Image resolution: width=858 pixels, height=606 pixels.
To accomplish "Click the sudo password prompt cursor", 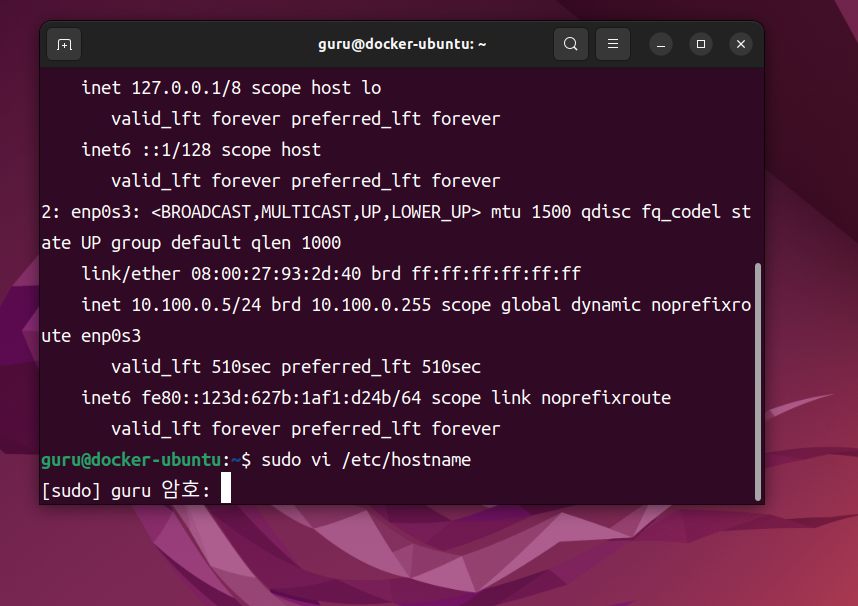I will click(226, 488).
